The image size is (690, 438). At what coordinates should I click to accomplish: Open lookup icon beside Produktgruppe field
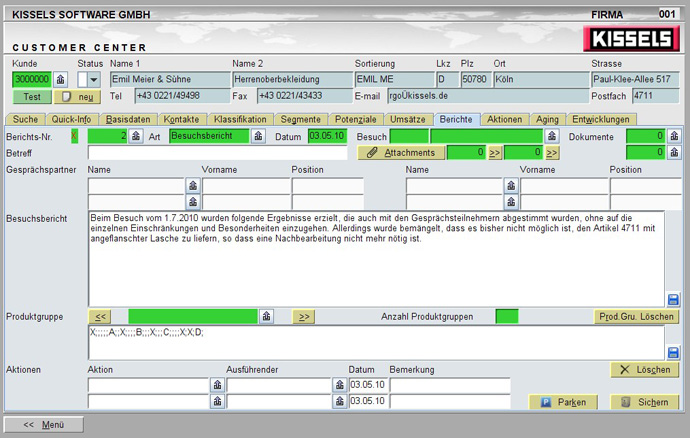click(266, 317)
